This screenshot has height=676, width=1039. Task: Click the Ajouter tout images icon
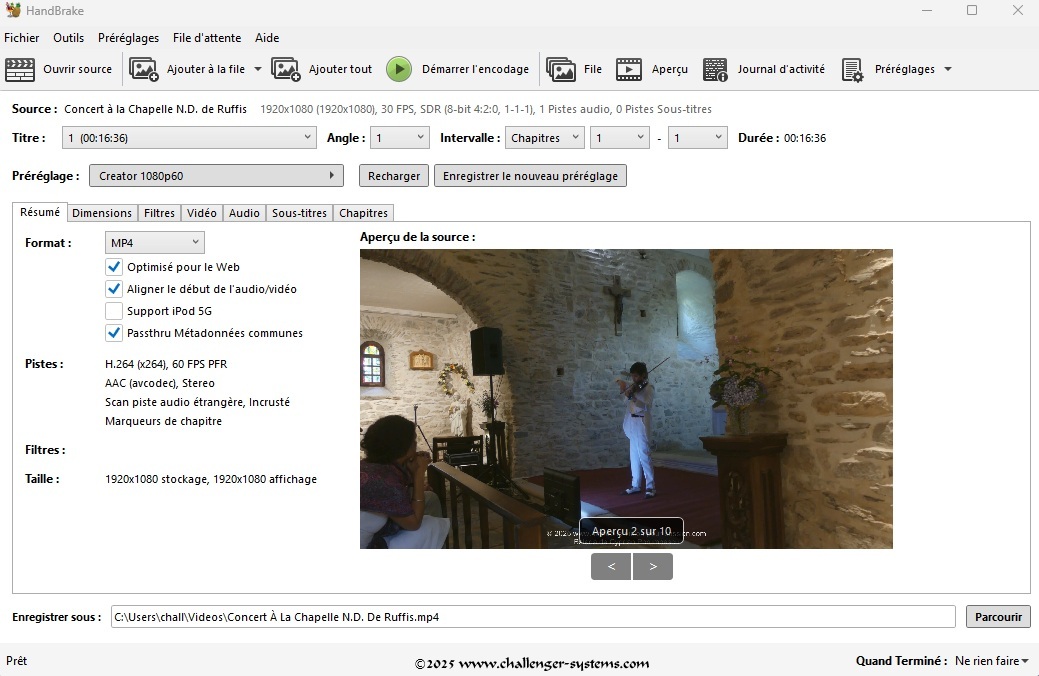click(x=286, y=69)
